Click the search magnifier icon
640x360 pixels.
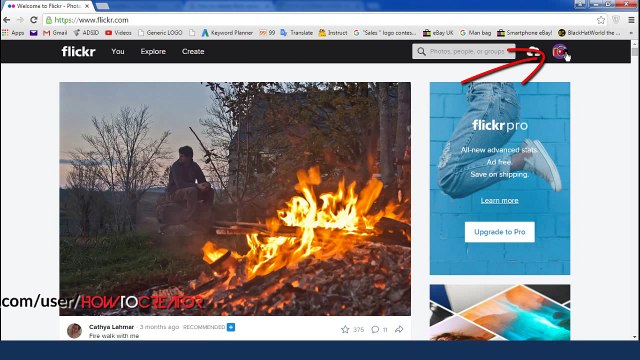[421, 51]
